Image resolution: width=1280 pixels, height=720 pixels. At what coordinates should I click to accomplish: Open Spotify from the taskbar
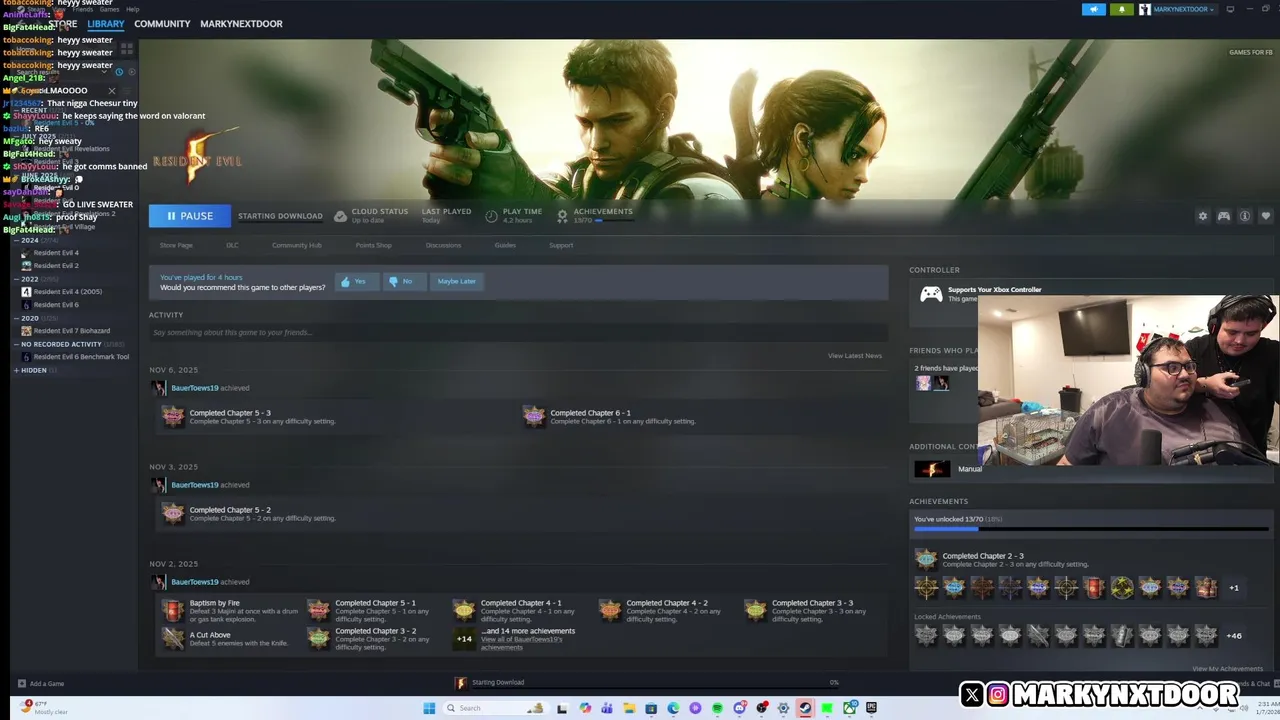[x=717, y=708]
